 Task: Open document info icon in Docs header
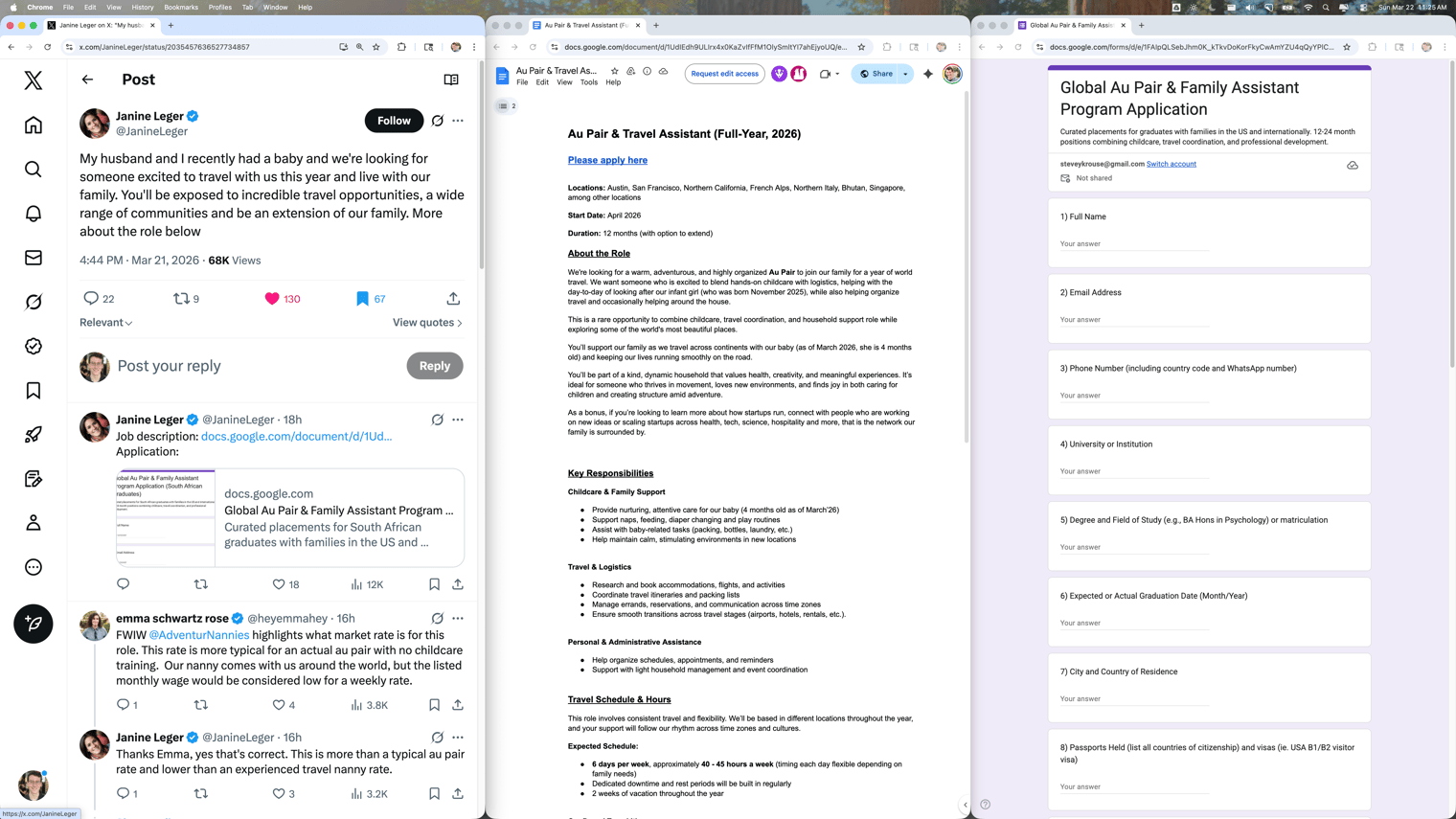pyautogui.click(x=647, y=71)
